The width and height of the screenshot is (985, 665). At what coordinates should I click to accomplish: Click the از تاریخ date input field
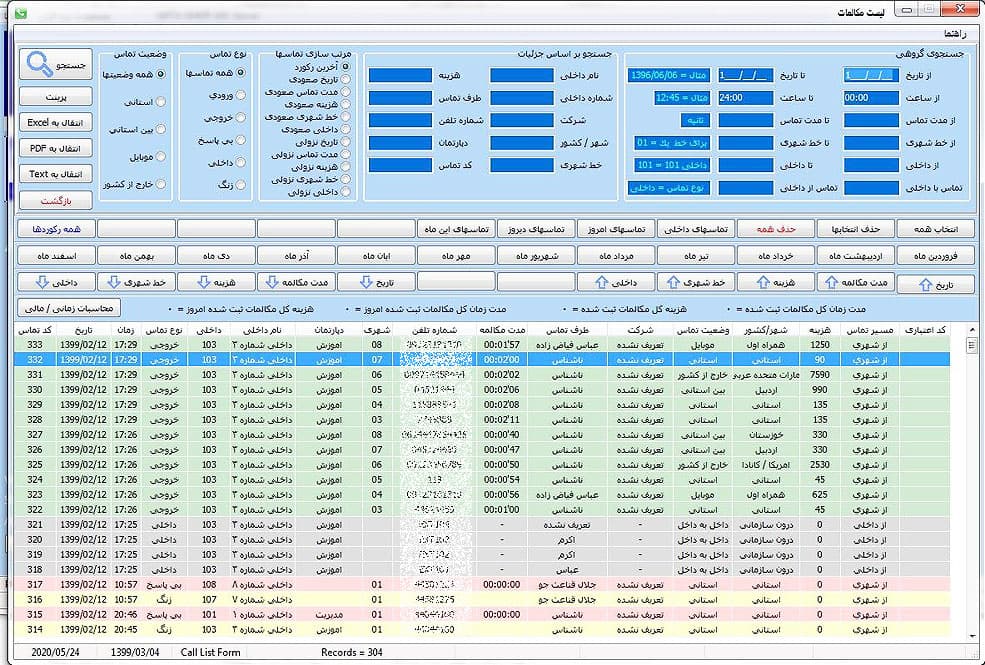click(x=871, y=75)
